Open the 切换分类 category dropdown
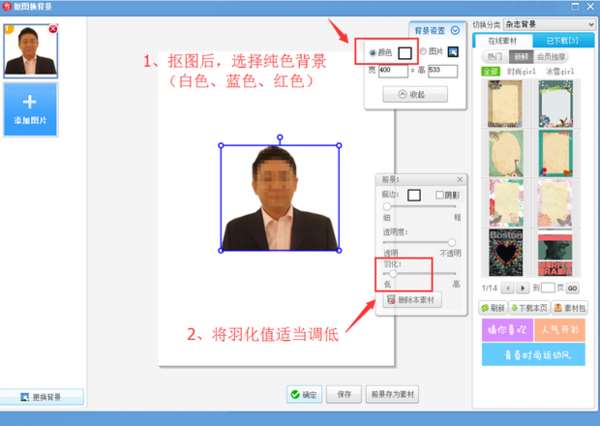 click(x=549, y=24)
